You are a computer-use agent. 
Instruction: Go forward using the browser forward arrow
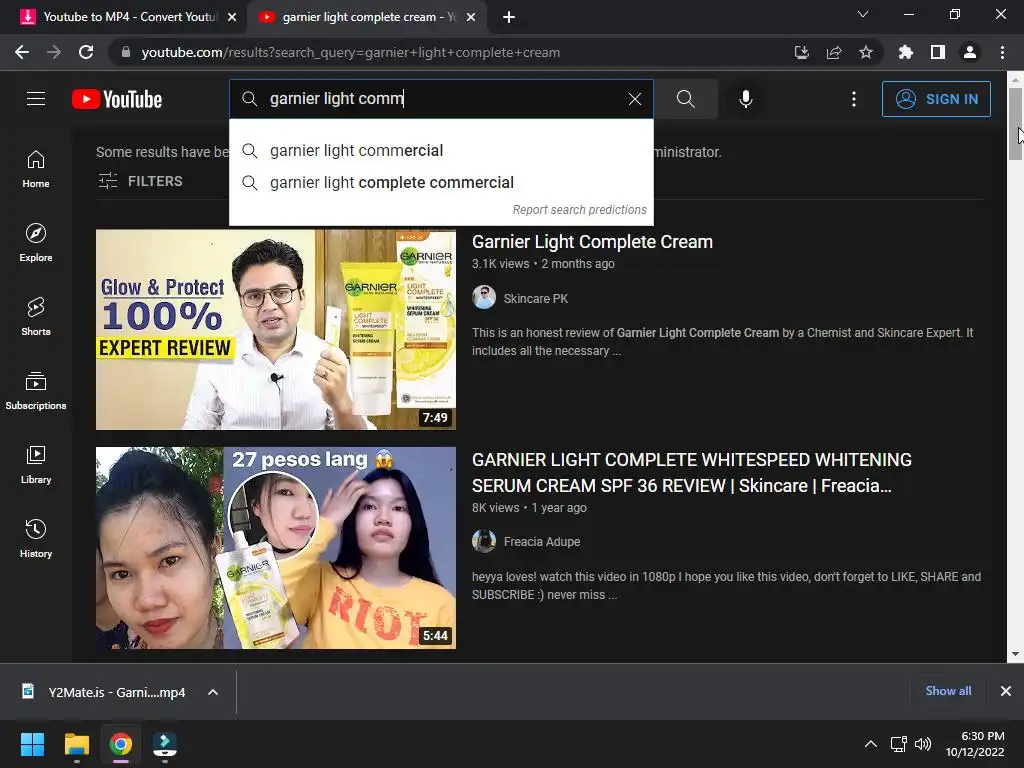click(x=54, y=52)
